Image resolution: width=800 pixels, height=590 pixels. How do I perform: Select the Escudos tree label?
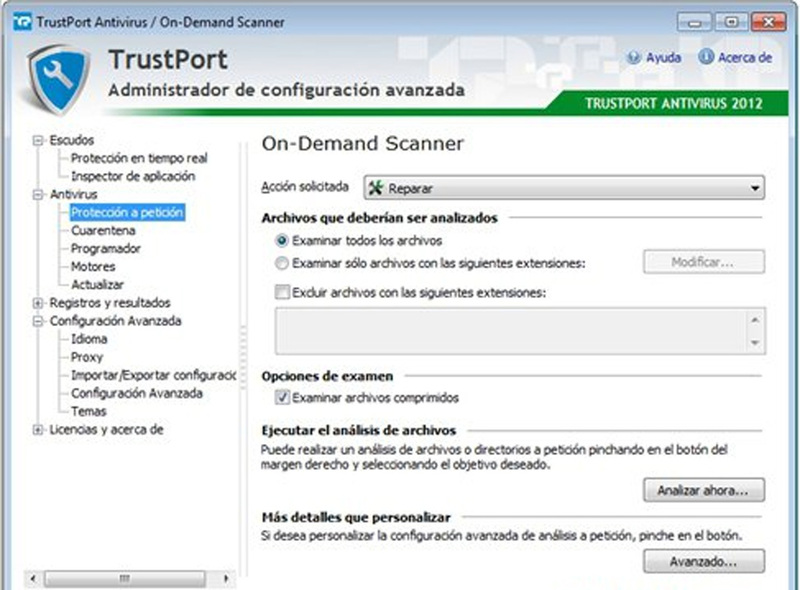71,140
